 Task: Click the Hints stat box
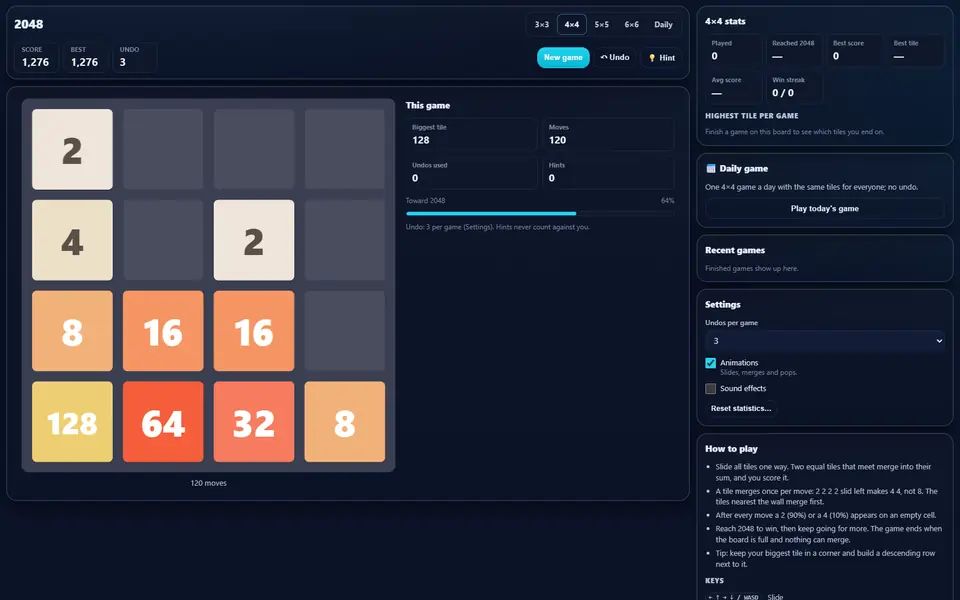tap(608, 173)
